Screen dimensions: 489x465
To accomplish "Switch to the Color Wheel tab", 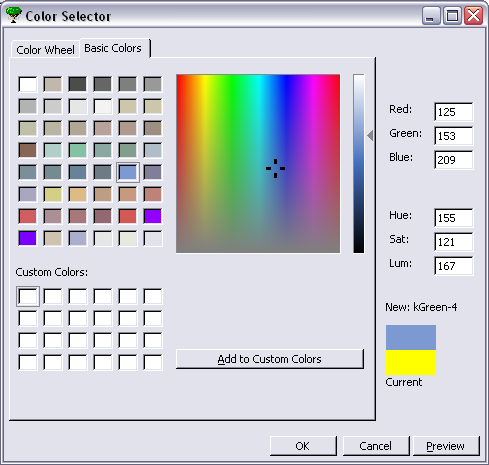I will 45,50.
